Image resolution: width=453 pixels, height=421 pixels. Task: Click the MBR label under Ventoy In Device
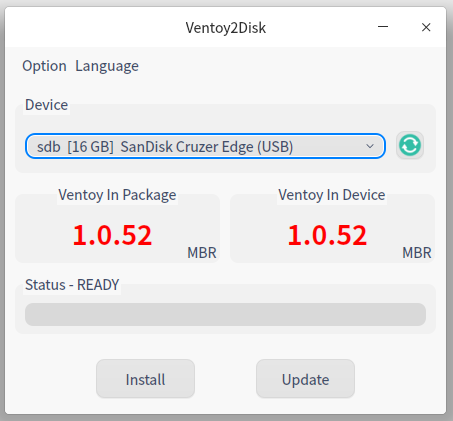pos(417,253)
